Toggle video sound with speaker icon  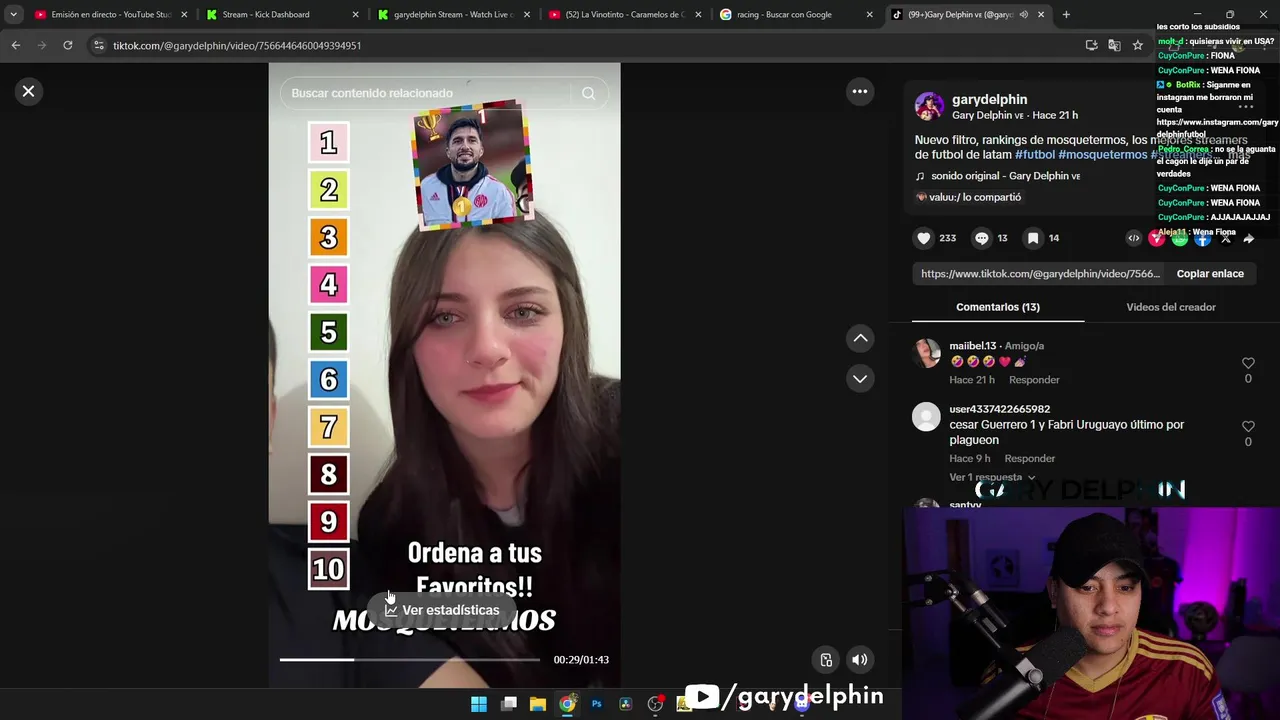coord(859,659)
